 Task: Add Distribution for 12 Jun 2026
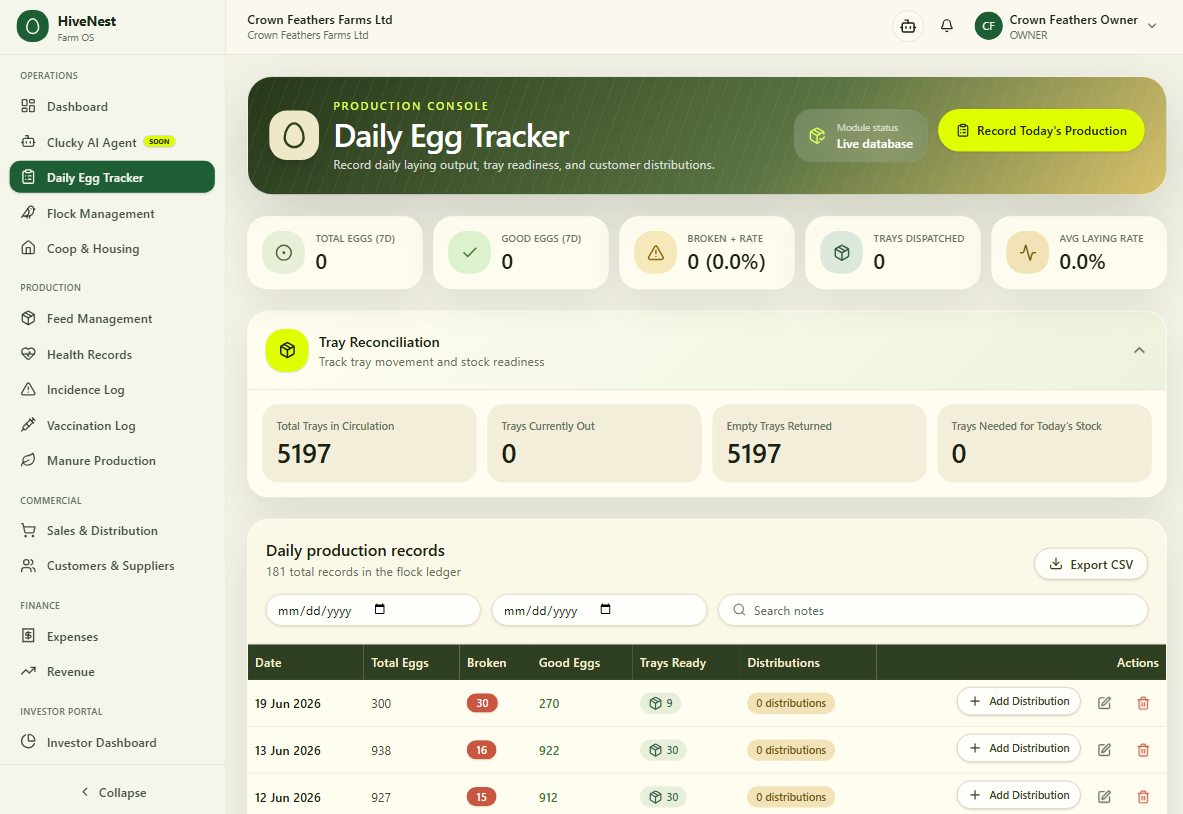tap(1019, 795)
